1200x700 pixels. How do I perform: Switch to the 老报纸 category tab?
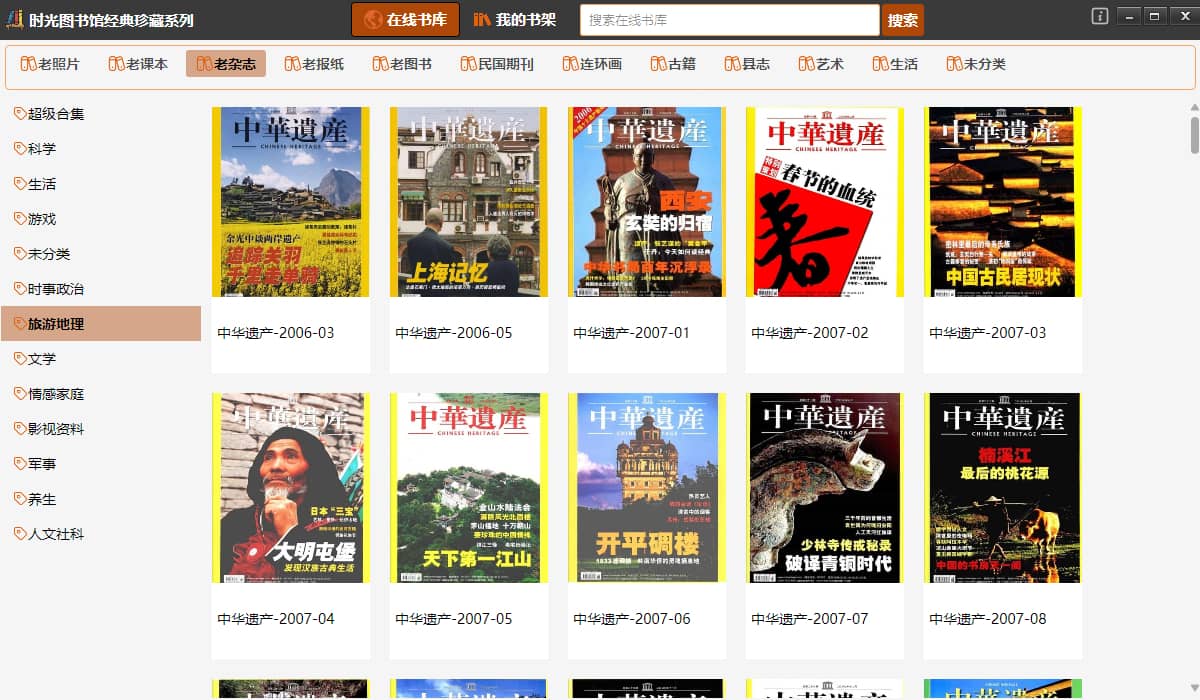pos(314,64)
